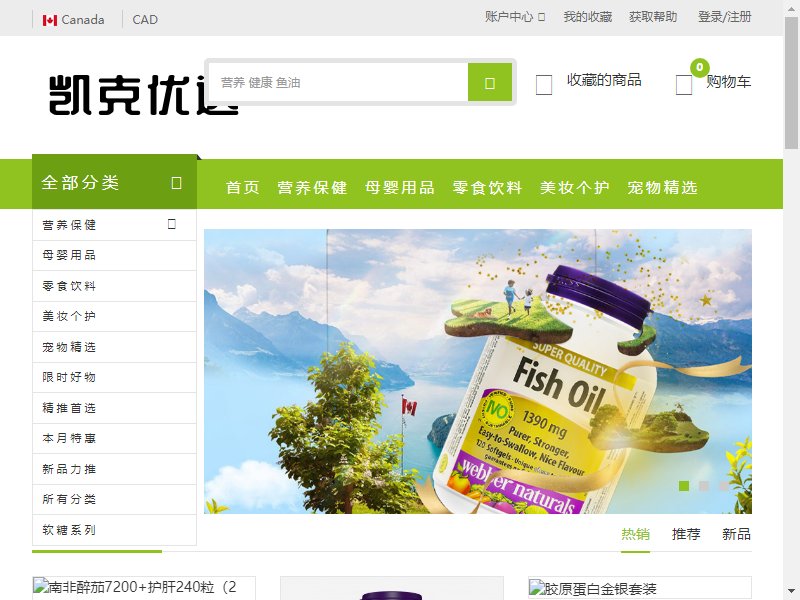The width and height of the screenshot is (800, 600).
Task: Collapse the 全部分类 category menu
Action: [114, 182]
